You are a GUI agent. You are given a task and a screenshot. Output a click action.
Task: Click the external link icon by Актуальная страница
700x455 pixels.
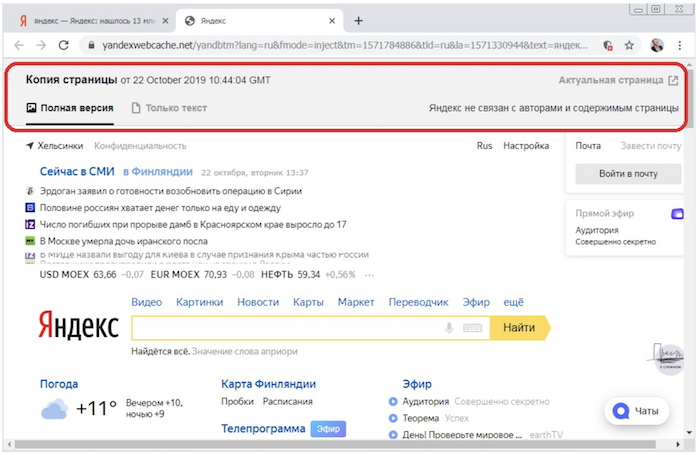coord(673,80)
